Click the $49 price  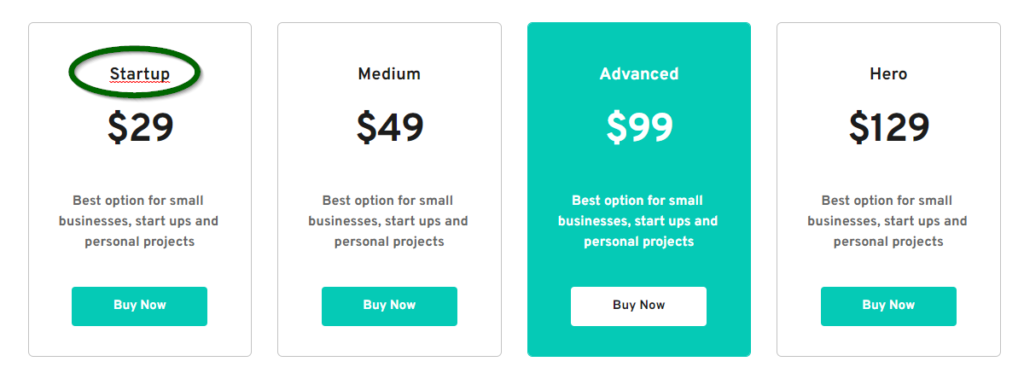coord(390,127)
